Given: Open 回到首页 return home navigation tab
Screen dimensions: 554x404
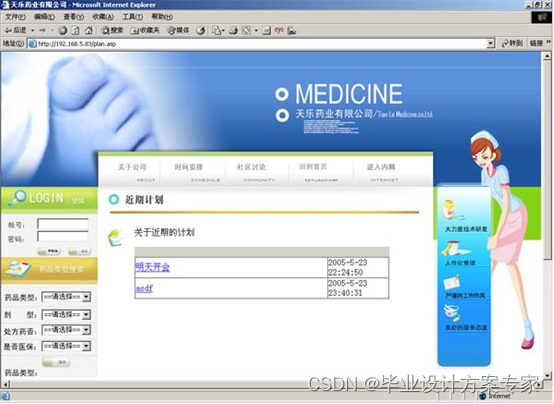Looking at the screenshot, I should (x=318, y=172).
